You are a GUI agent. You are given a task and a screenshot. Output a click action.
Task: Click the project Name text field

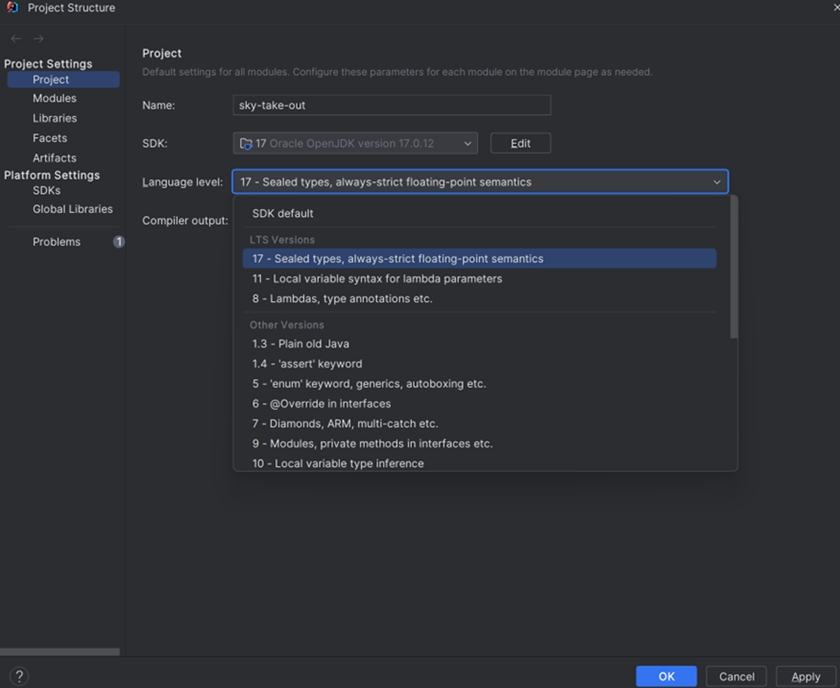(392, 105)
